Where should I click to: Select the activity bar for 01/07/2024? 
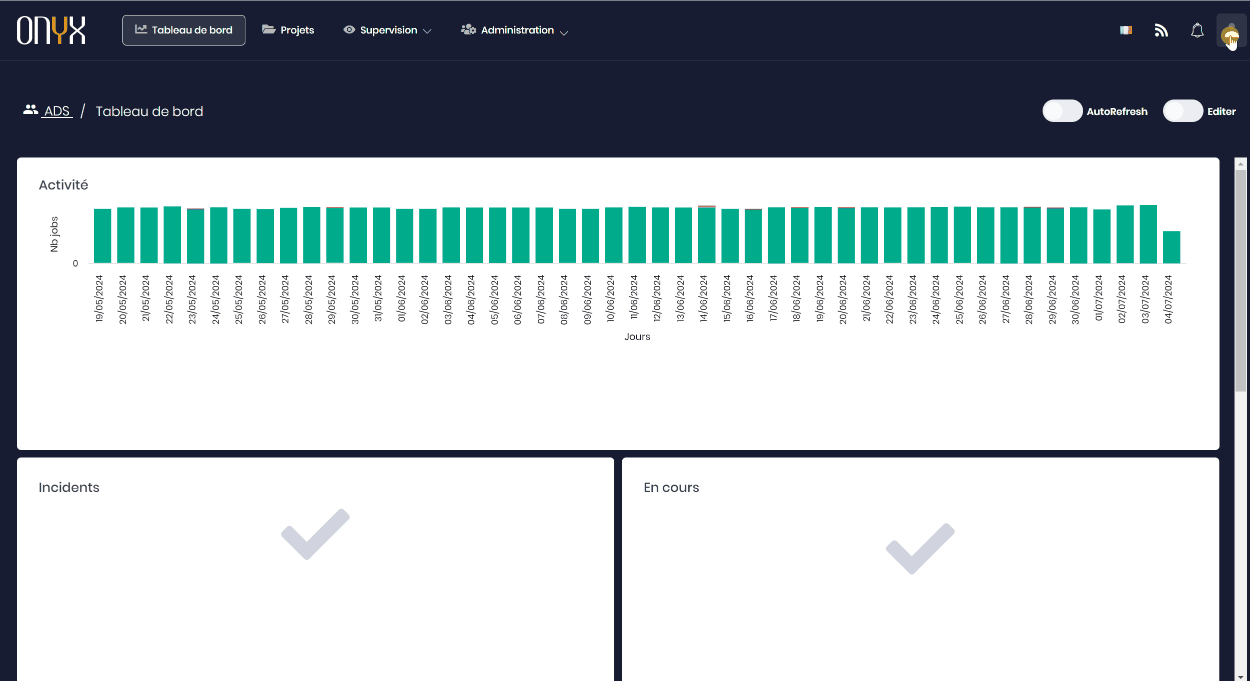coord(1101,236)
